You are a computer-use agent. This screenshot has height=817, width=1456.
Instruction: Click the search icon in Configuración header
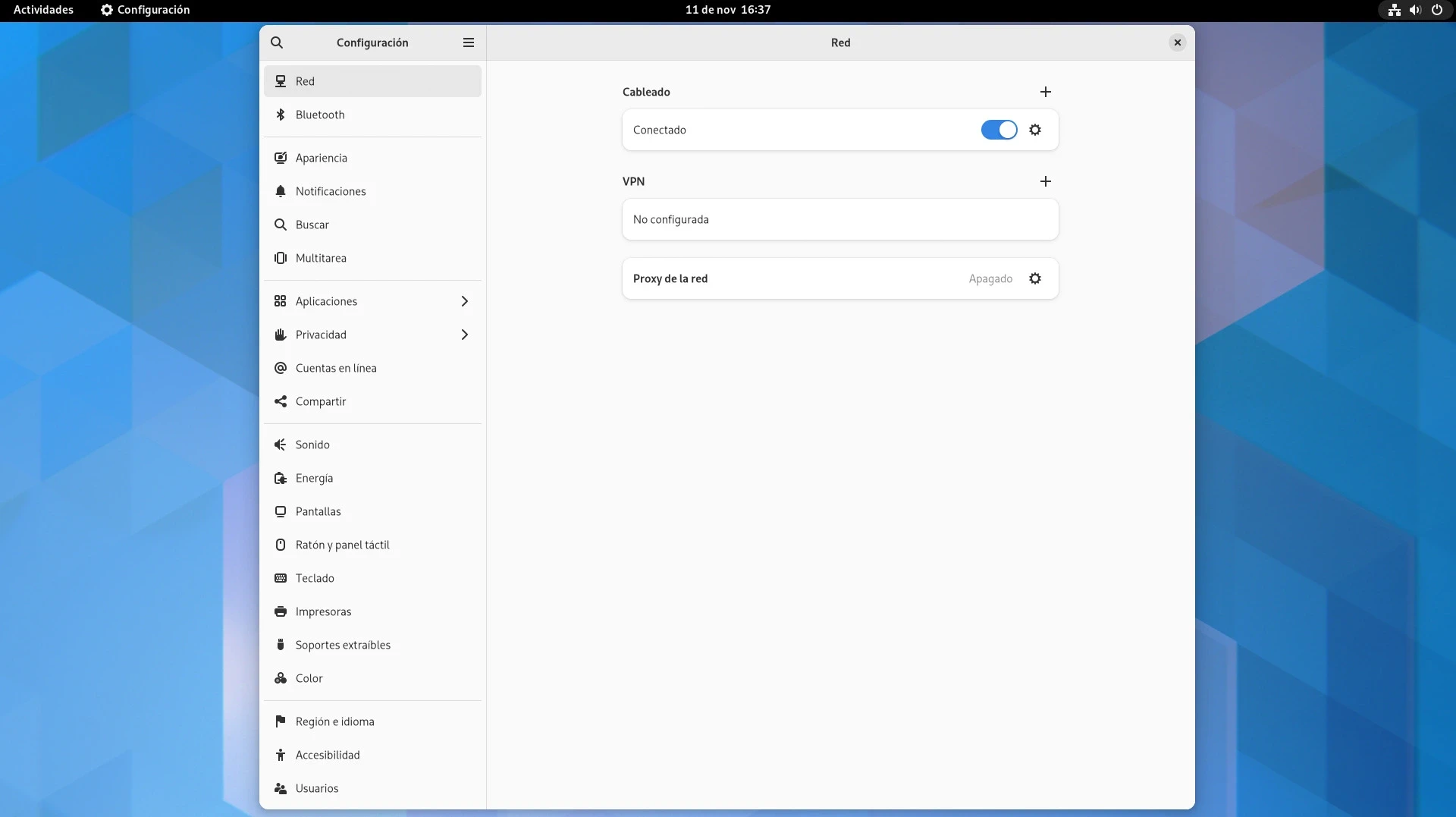[277, 42]
